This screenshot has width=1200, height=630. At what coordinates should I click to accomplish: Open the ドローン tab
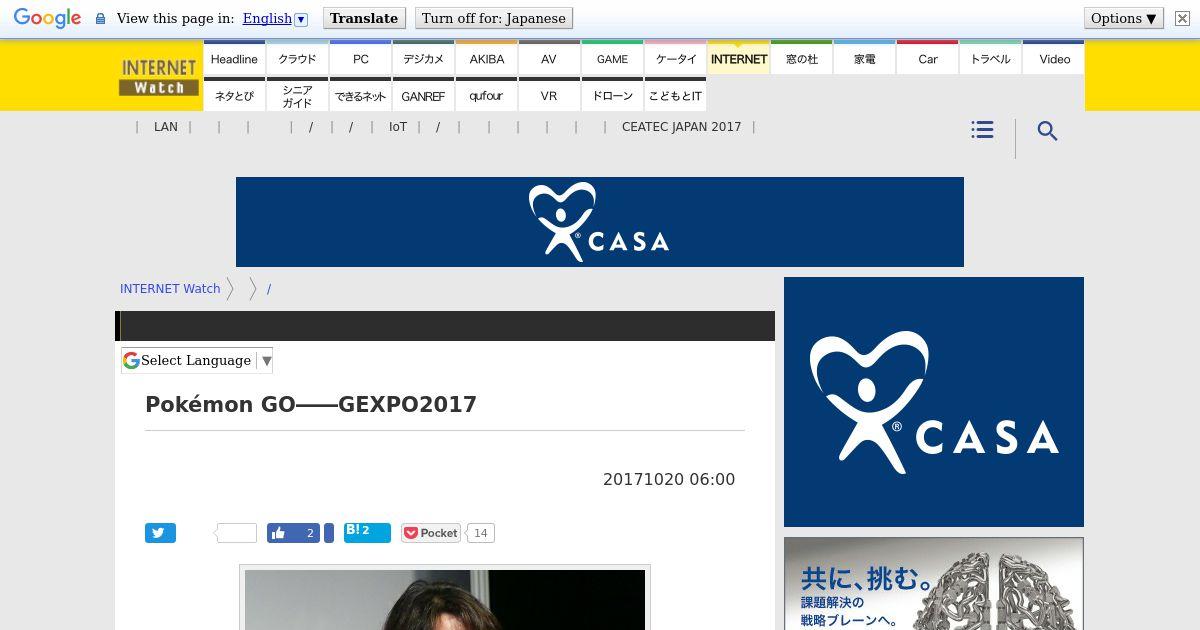point(612,95)
